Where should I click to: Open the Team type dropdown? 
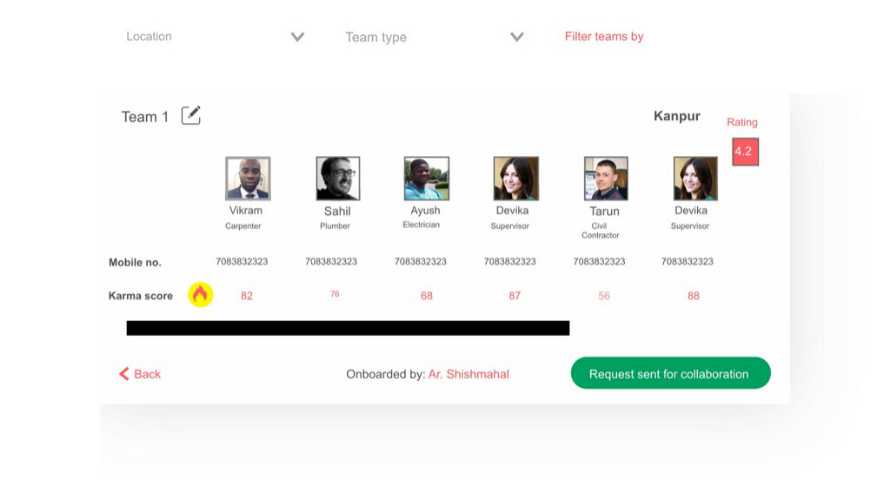click(x=433, y=37)
